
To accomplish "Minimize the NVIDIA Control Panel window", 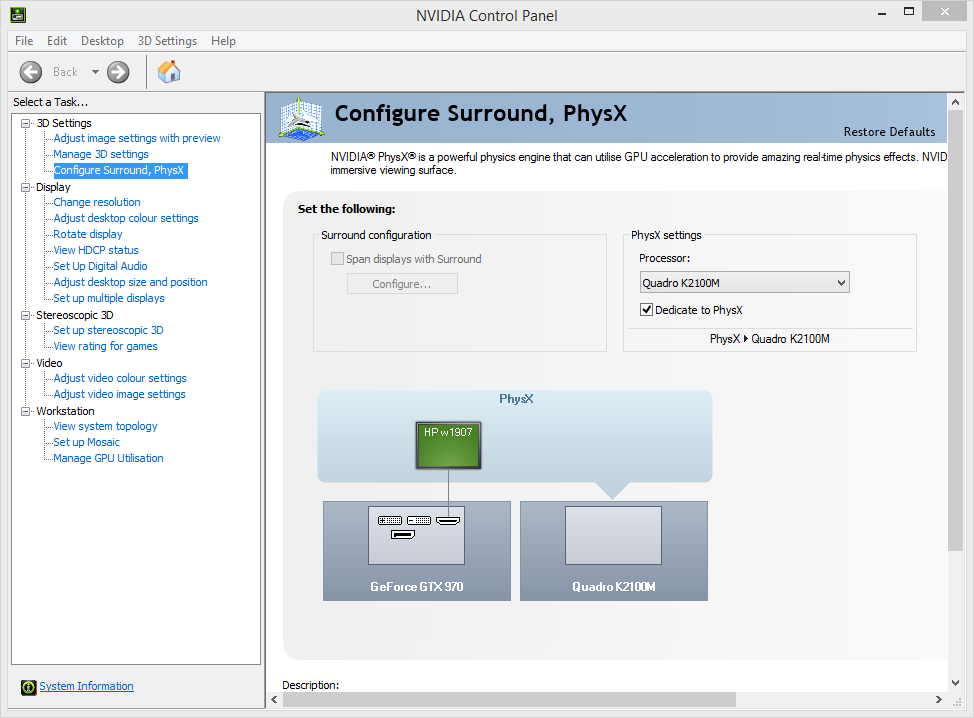I will pyautogui.click(x=881, y=12).
